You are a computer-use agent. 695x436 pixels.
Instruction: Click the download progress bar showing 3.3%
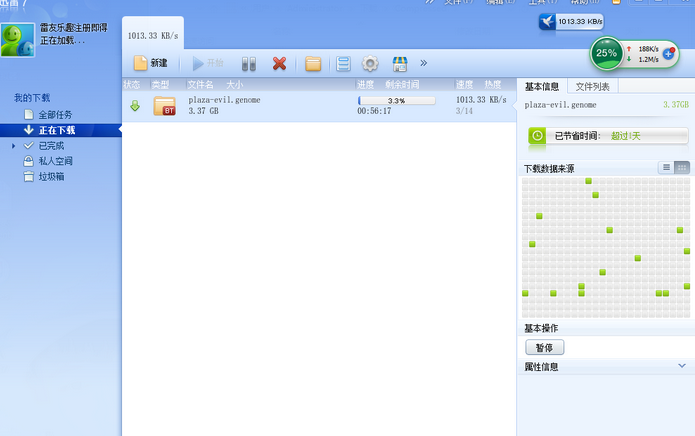[396, 101]
